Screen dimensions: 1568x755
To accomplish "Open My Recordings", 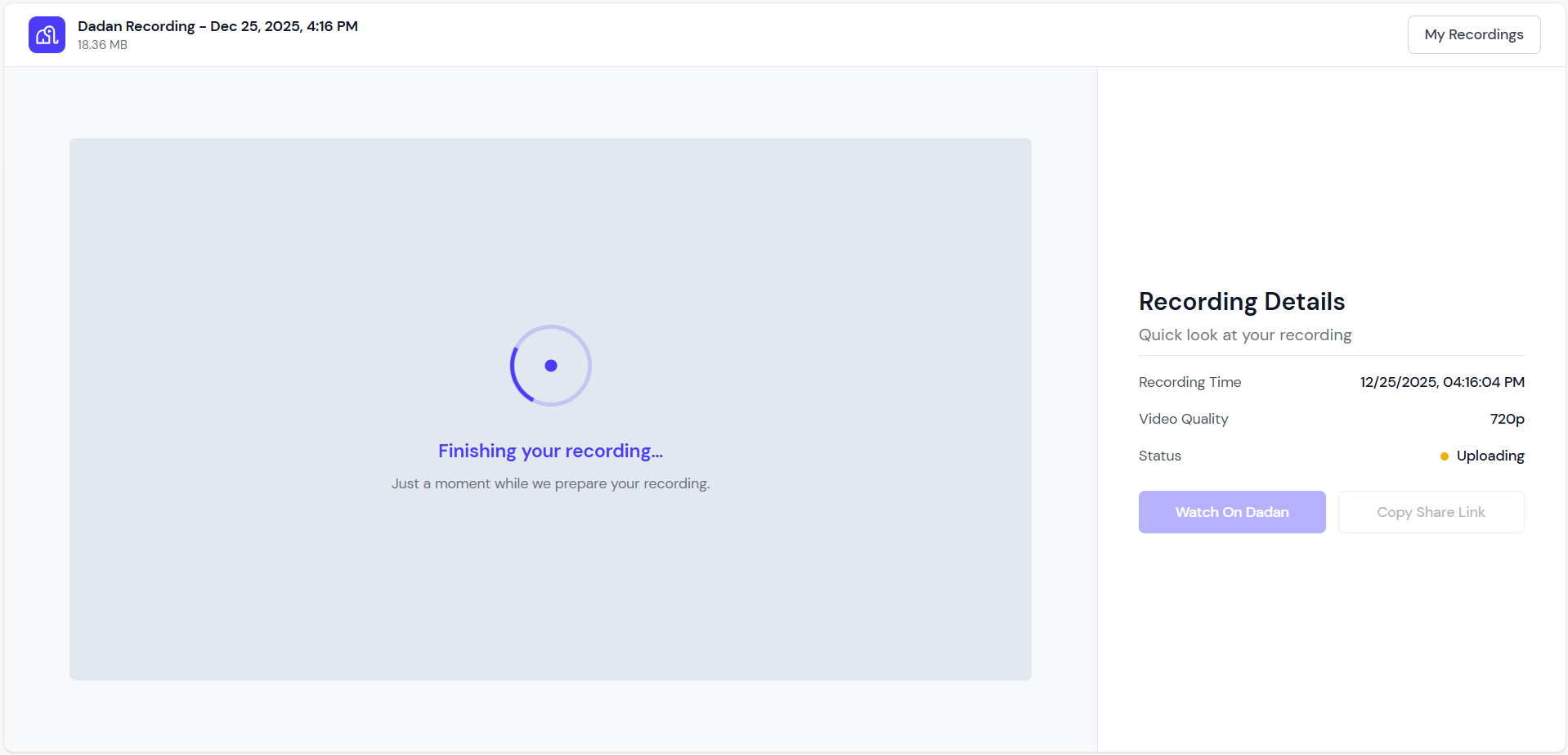I will (1473, 34).
